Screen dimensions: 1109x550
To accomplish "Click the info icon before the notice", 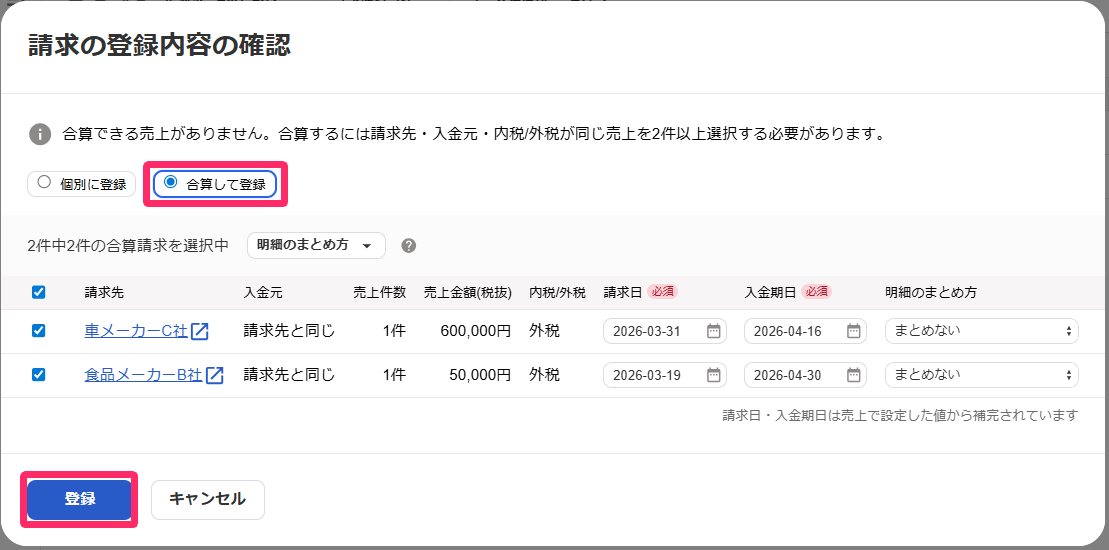I will (x=40, y=134).
